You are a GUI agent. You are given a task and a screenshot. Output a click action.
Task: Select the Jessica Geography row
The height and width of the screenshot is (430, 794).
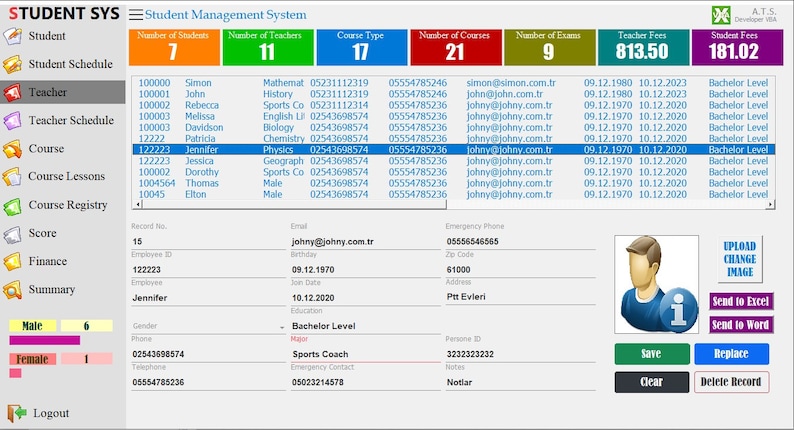pos(453,161)
